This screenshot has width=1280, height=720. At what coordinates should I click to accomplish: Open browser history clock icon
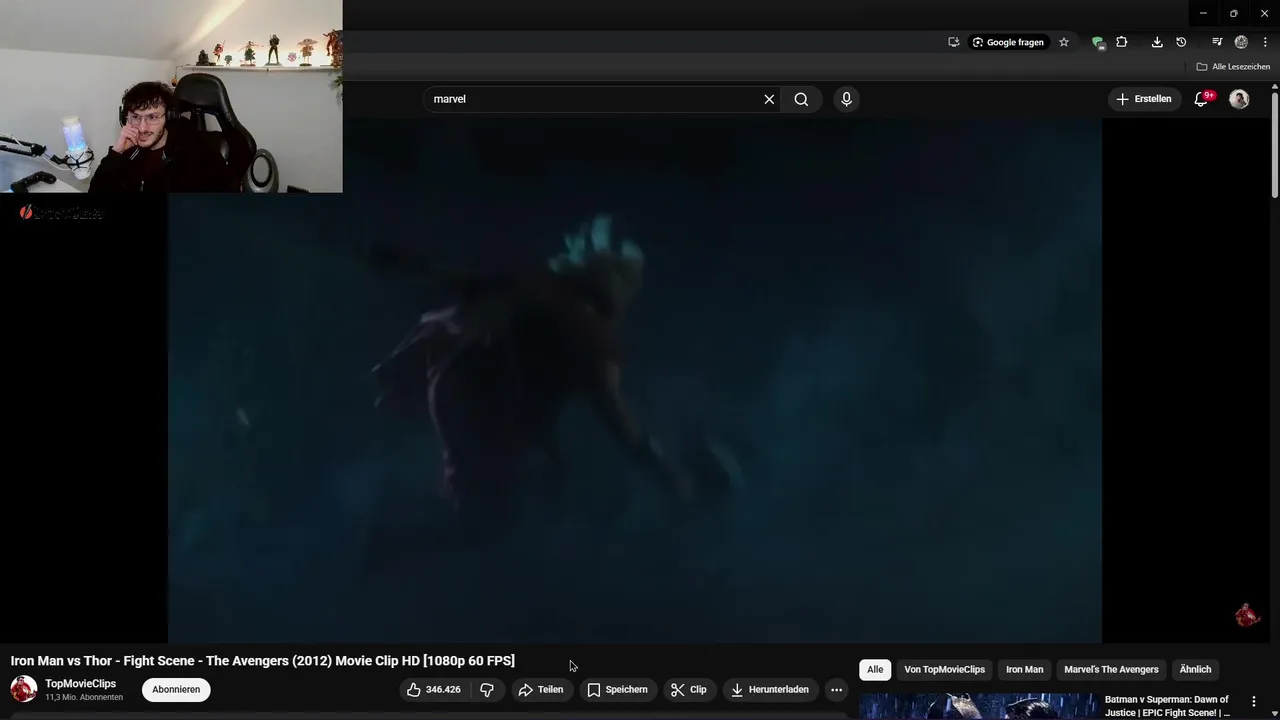1181,42
